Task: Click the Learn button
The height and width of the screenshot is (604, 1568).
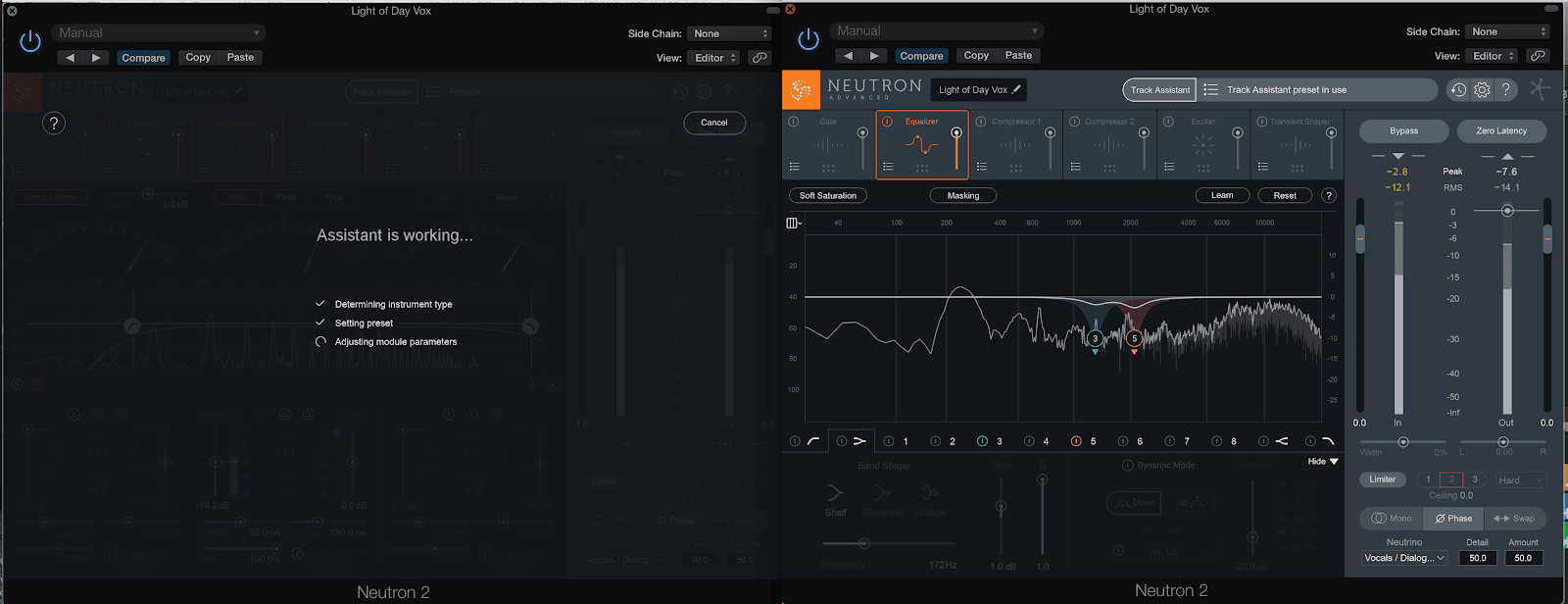Action: click(1222, 195)
